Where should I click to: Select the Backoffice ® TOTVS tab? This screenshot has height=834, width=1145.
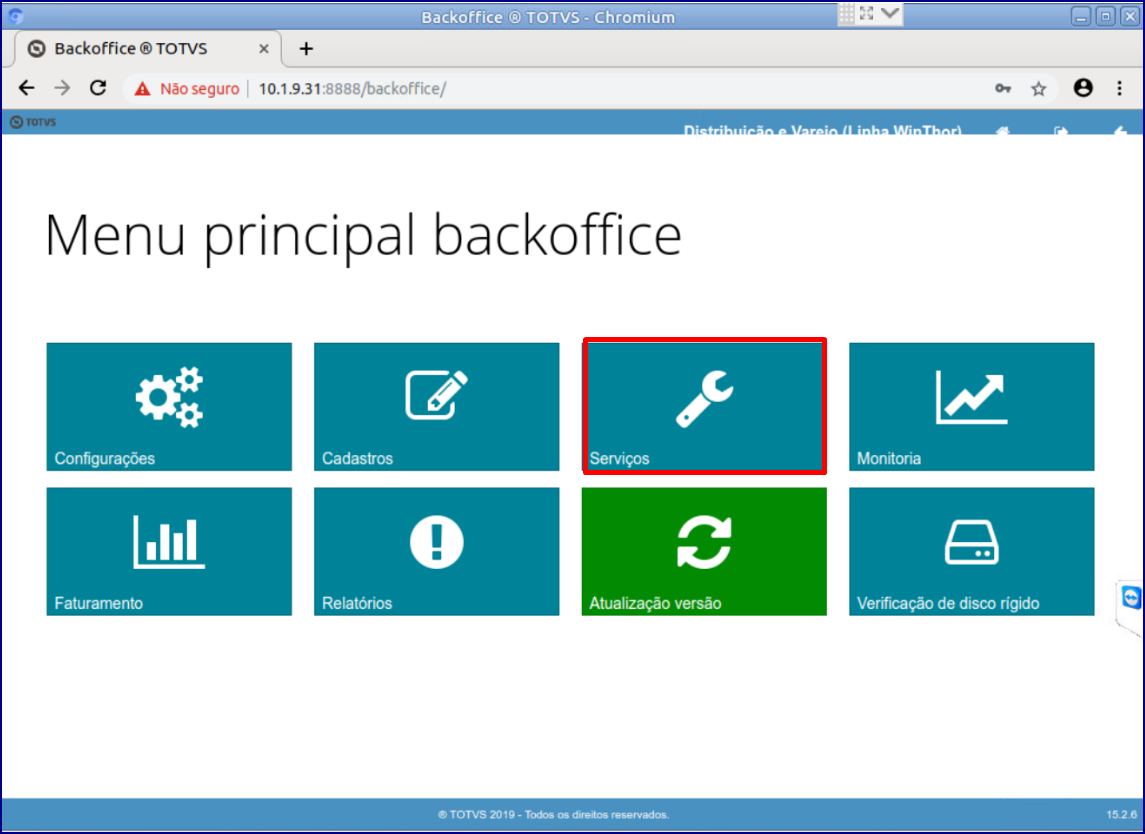click(147, 49)
